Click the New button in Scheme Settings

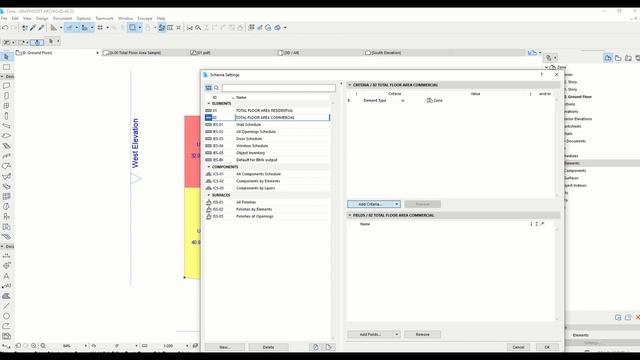225,347
